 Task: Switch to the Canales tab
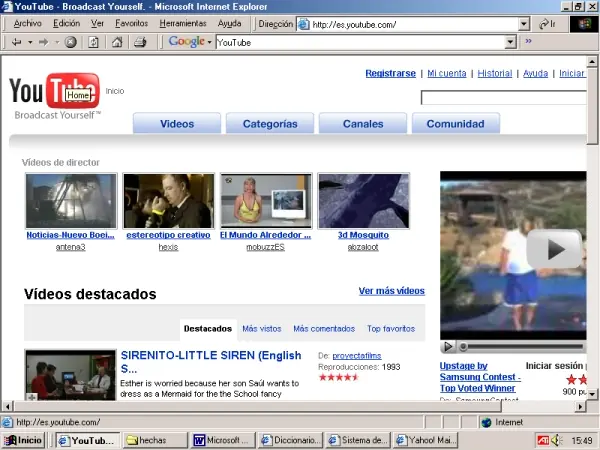click(x=363, y=123)
